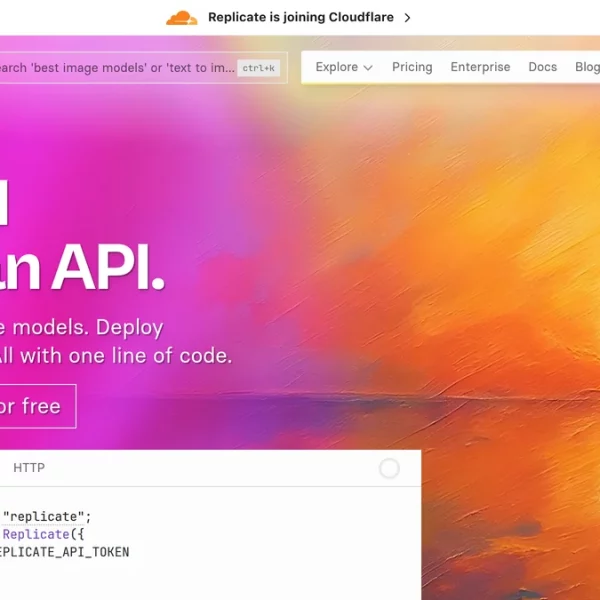Screen dimensions: 600x600
Task: Click the round button in the code panel
Action: pyautogui.click(x=389, y=468)
